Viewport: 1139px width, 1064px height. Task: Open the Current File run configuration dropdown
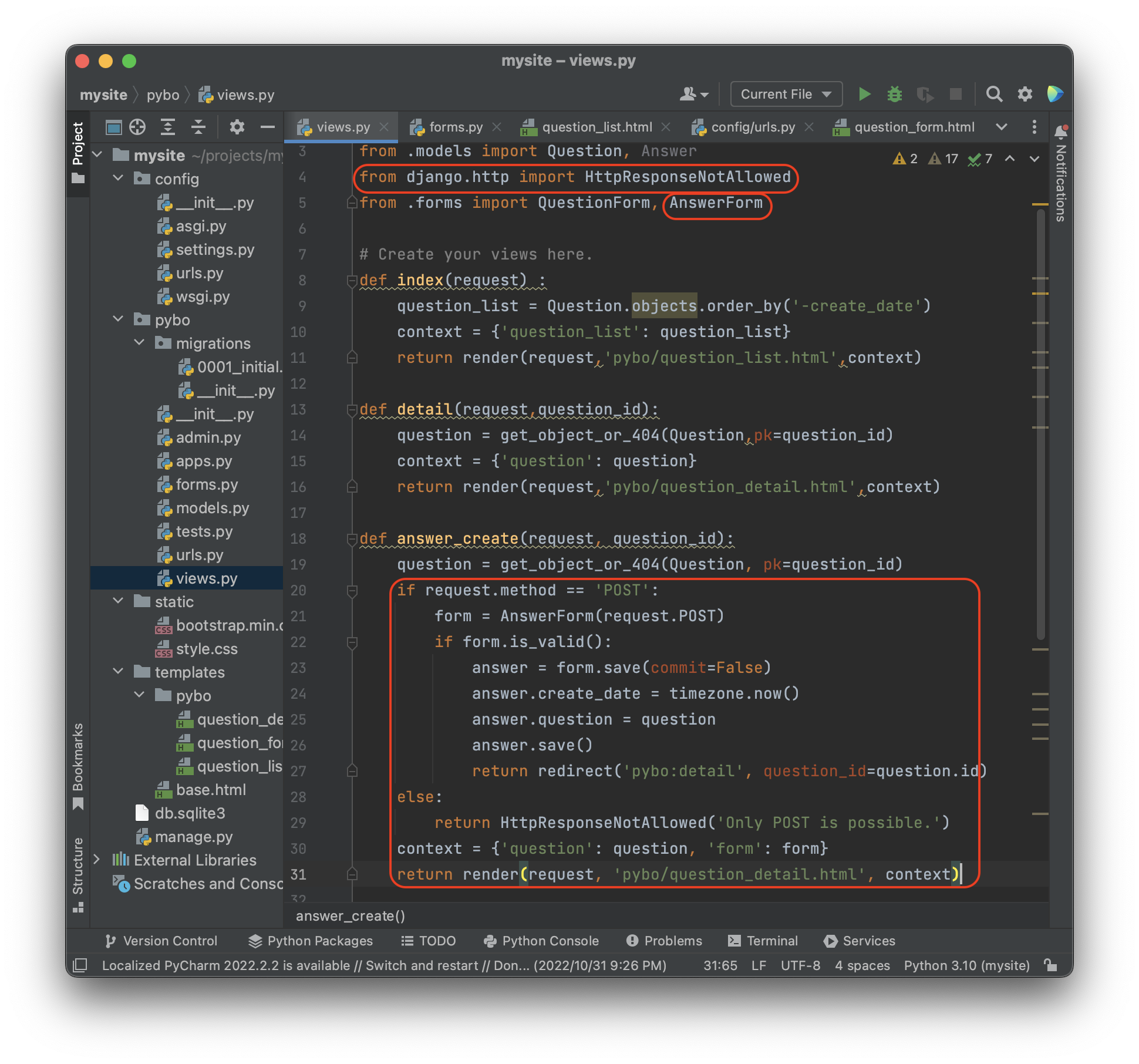[786, 94]
